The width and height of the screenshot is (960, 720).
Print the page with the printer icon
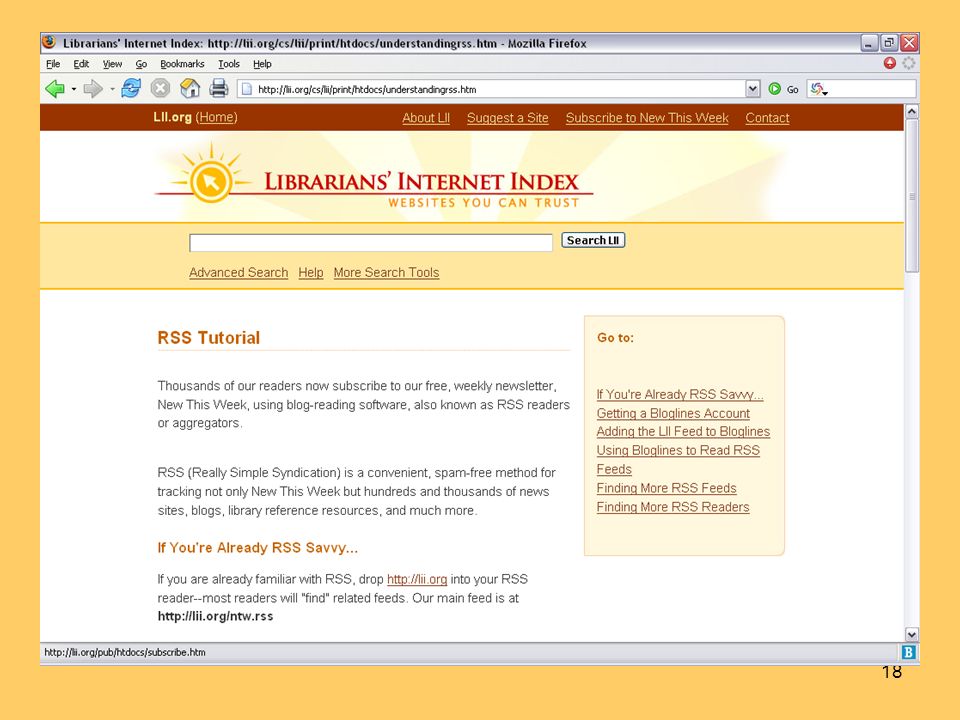tap(219, 89)
